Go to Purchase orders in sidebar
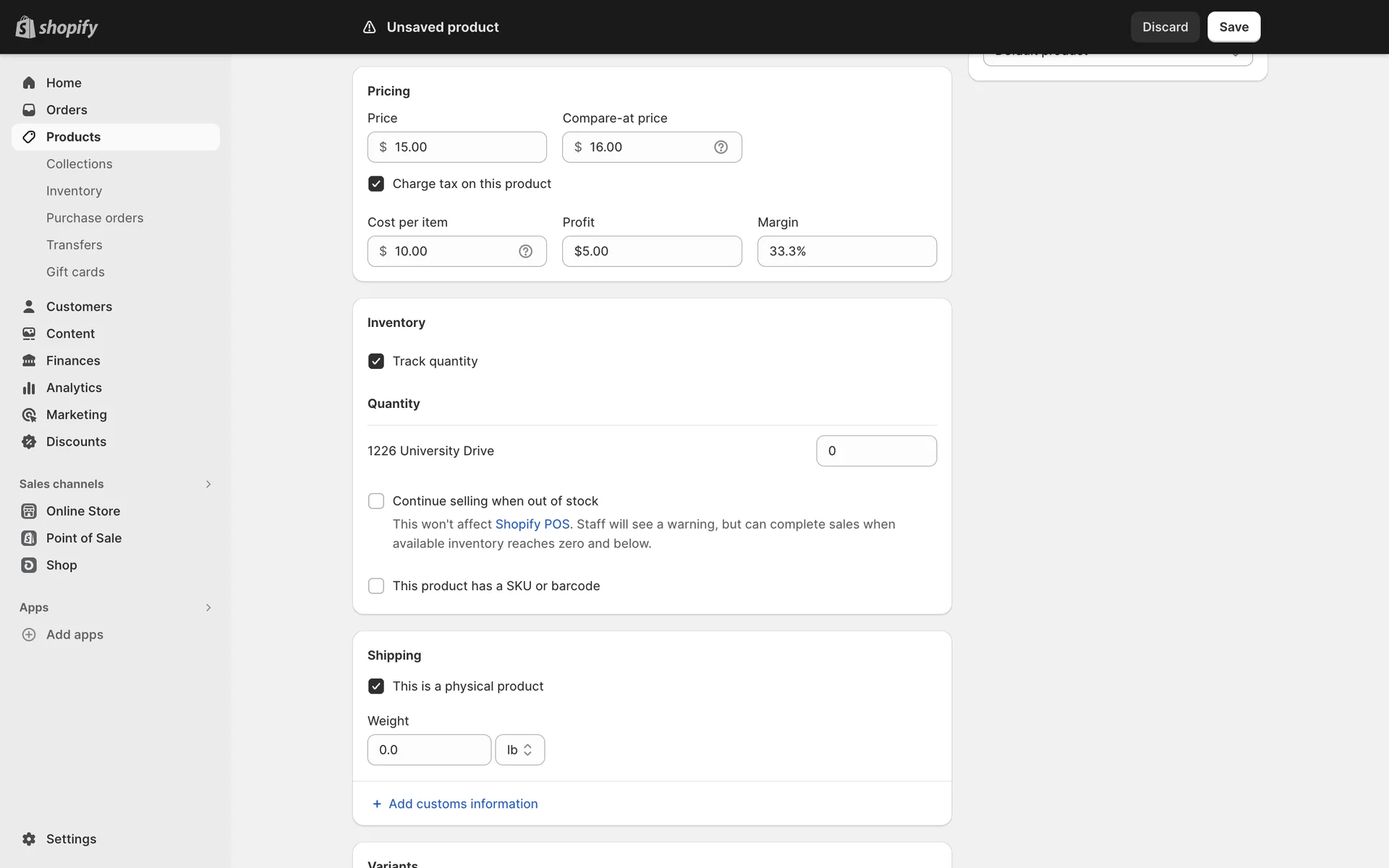This screenshot has height=868, width=1389. [x=95, y=218]
